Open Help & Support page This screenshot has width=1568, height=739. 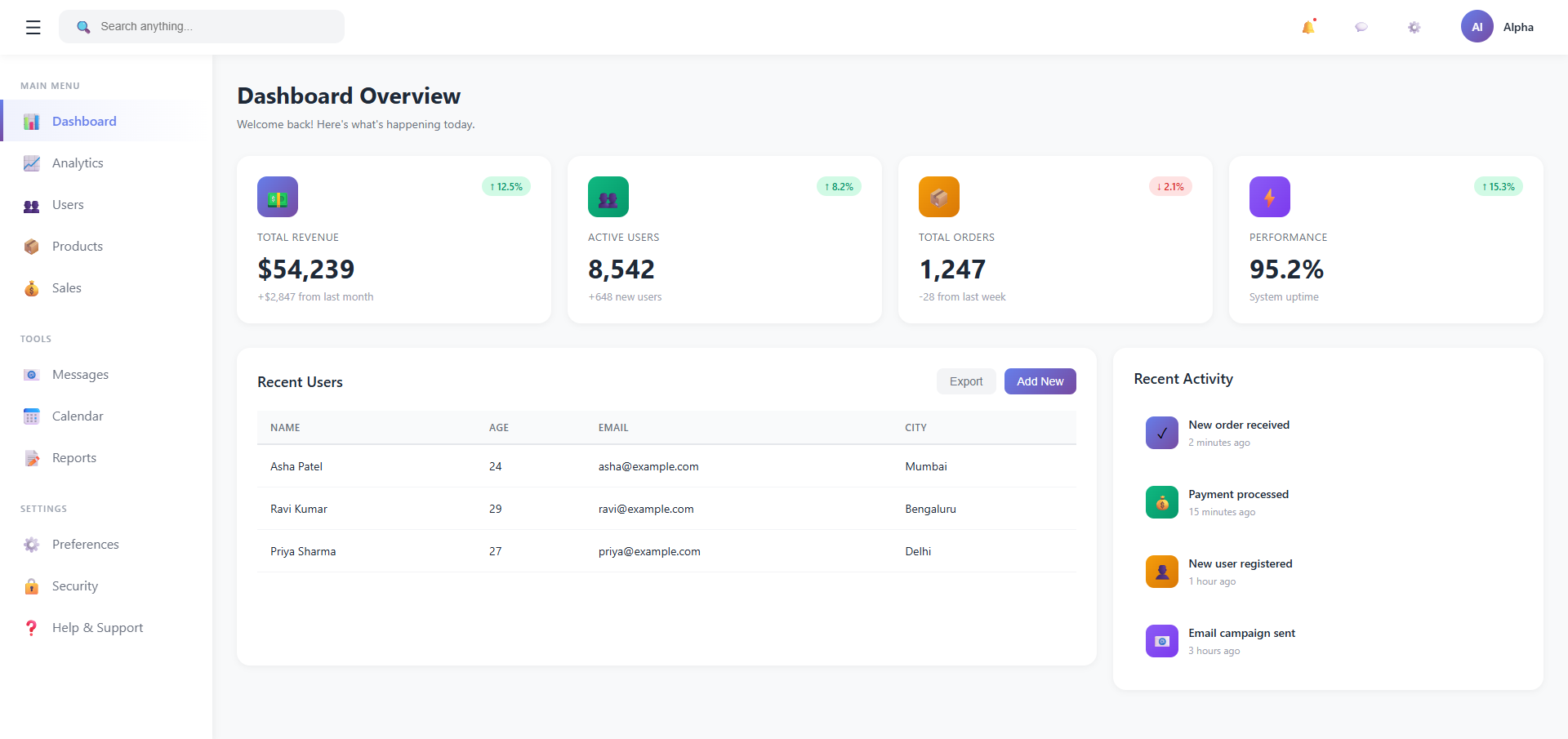(x=97, y=628)
